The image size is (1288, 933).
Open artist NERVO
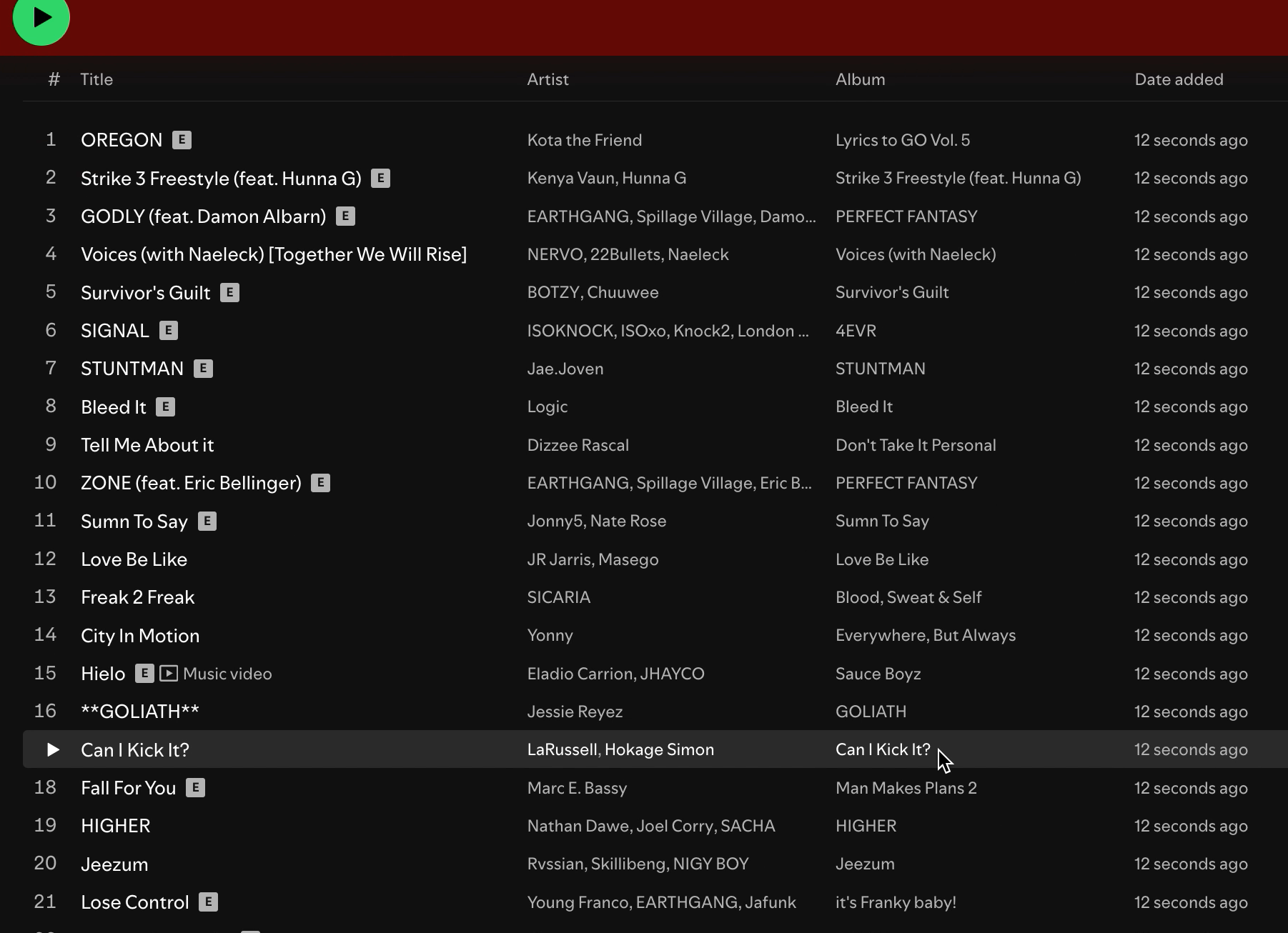555,254
